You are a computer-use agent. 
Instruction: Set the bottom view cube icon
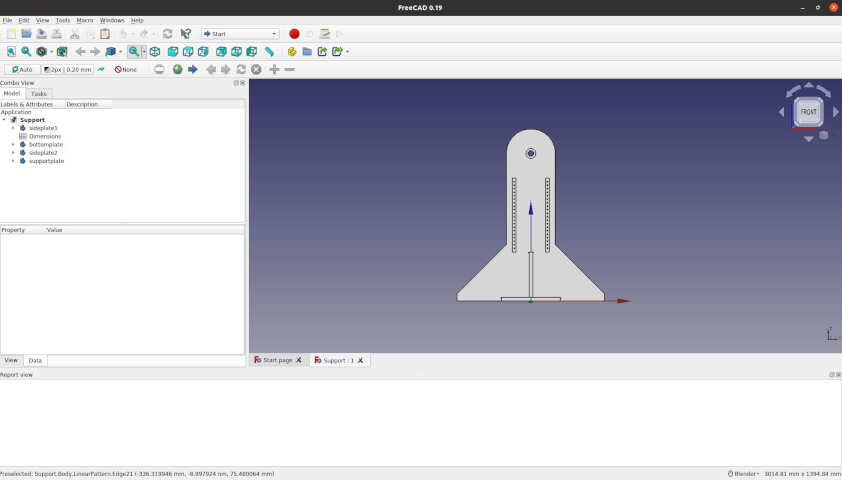pos(236,52)
